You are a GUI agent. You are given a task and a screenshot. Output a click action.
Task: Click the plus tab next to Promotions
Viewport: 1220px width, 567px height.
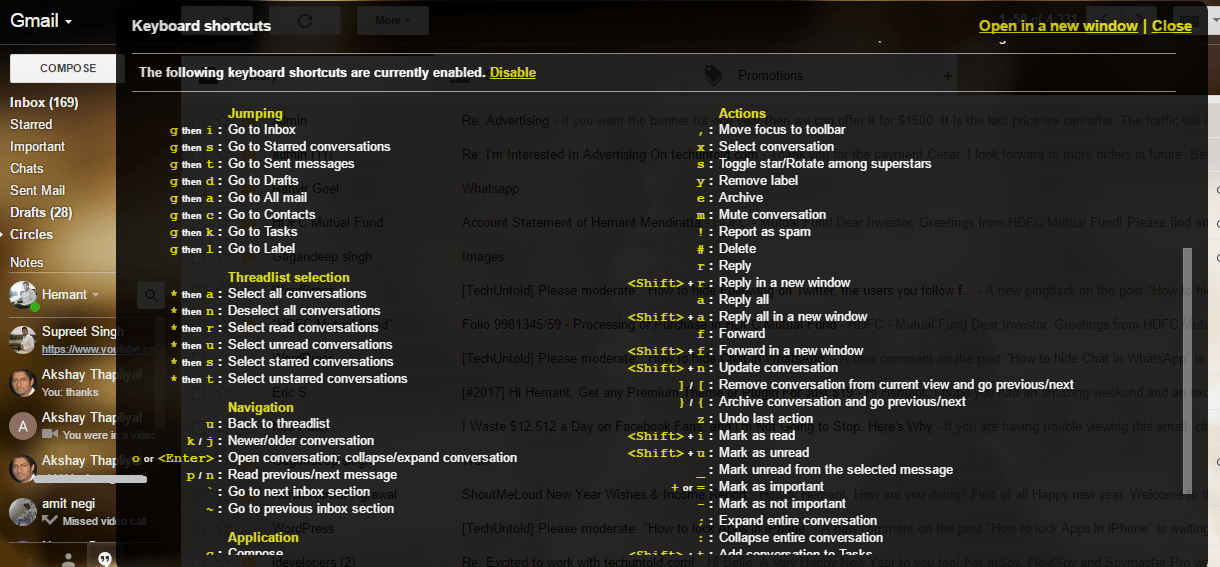tap(947, 75)
